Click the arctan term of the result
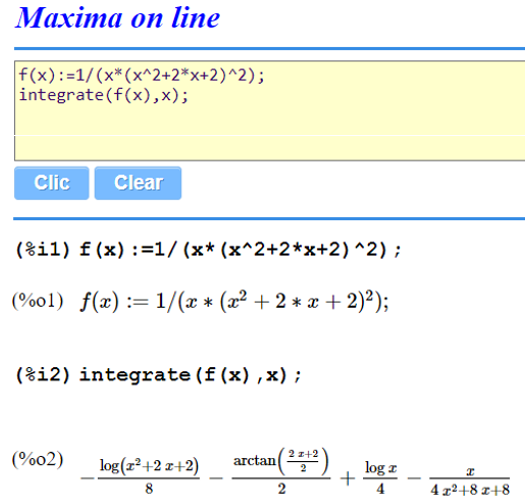This screenshot has height=504, width=525. [x=281, y=471]
